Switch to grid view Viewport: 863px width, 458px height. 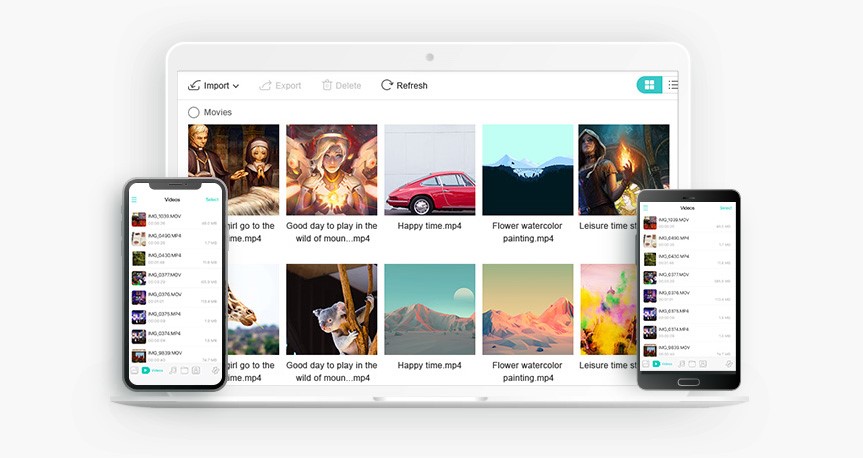(649, 86)
